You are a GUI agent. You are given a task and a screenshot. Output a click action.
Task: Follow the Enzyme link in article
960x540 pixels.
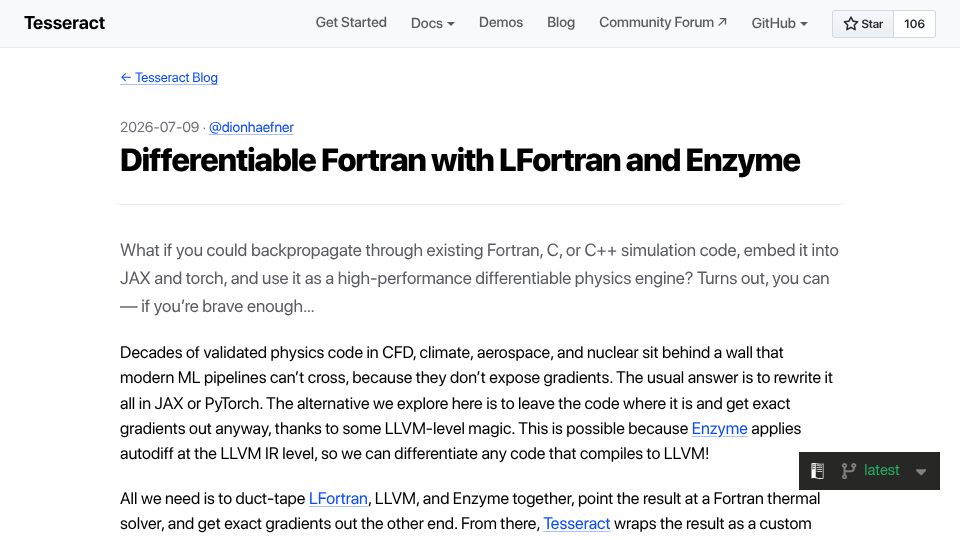pyautogui.click(x=719, y=429)
